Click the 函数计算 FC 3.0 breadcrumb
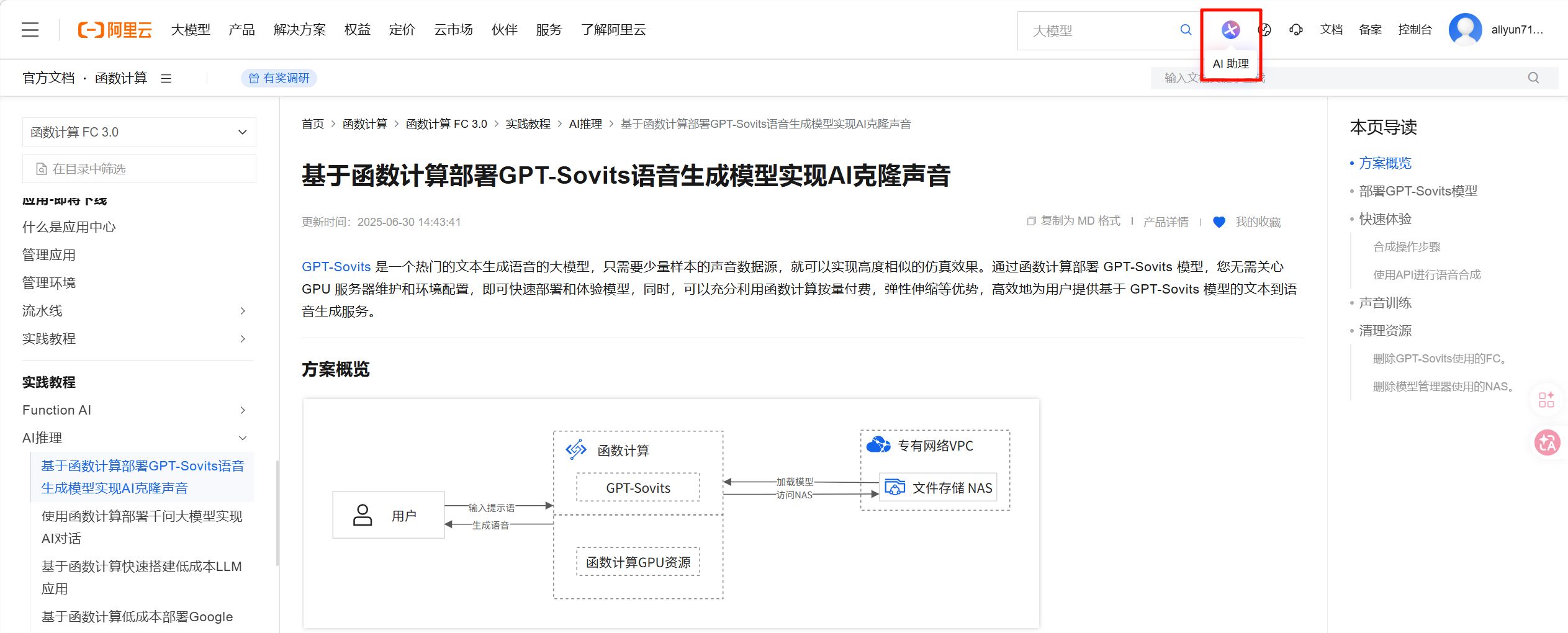Image resolution: width=1568 pixels, height=633 pixels. pos(446,124)
